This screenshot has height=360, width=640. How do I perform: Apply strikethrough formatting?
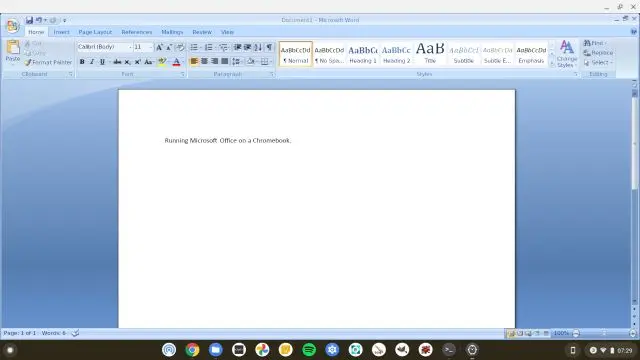click(117, 62)
